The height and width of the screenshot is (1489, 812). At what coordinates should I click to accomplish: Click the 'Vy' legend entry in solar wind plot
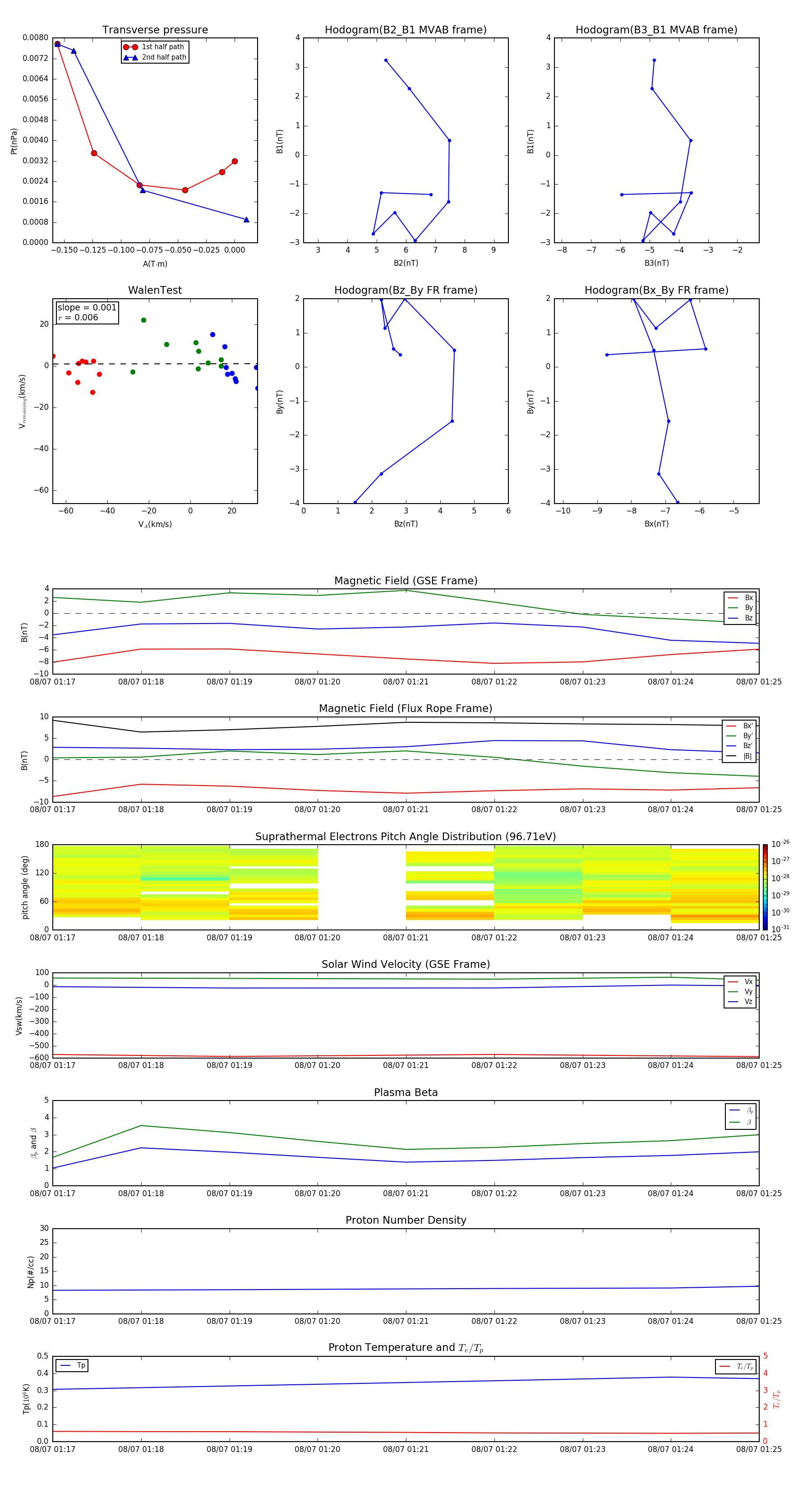(740, 991)
